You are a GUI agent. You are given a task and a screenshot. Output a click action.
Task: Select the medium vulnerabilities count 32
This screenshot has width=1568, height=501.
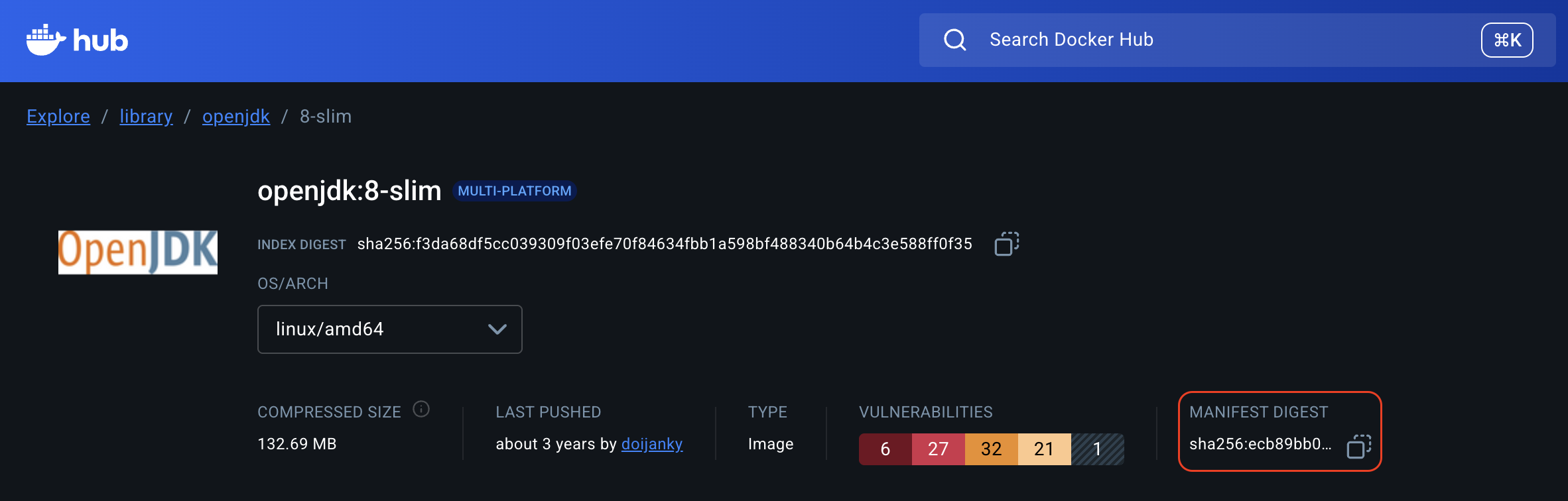click(992, 449)
